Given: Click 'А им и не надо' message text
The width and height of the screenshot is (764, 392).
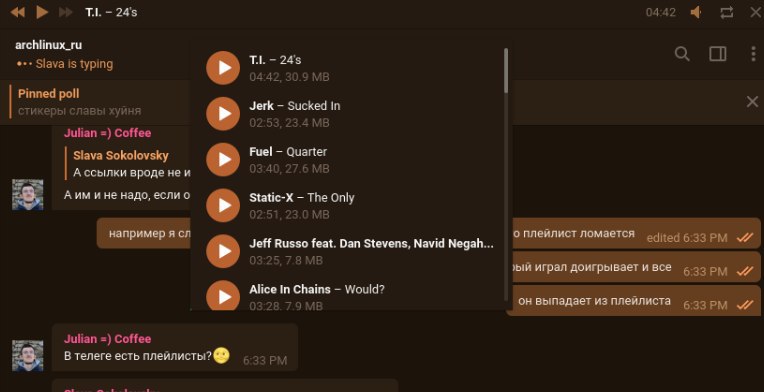Looking at the screenshot, I should pos(127,195).
